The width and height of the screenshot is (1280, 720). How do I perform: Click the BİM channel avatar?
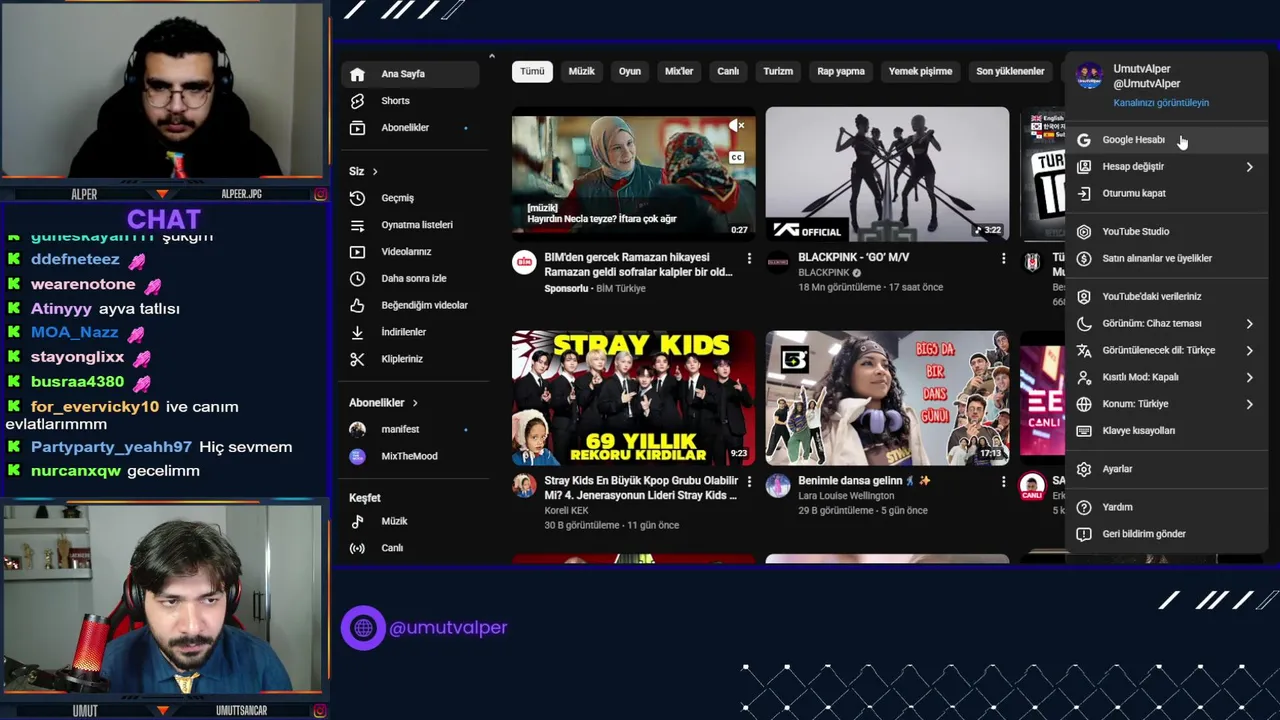524,262
